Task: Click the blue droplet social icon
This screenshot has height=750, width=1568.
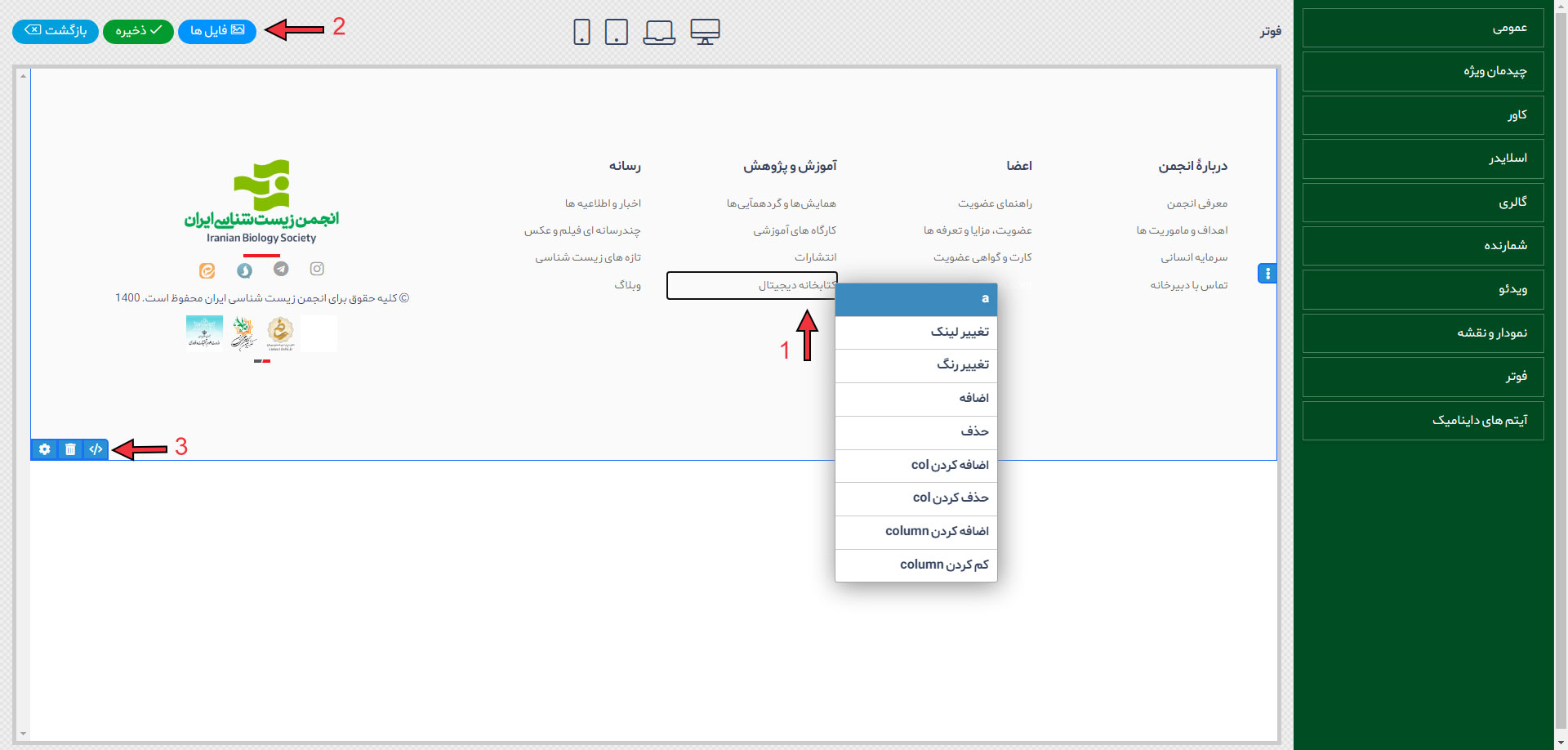Action: coord(244,270)
